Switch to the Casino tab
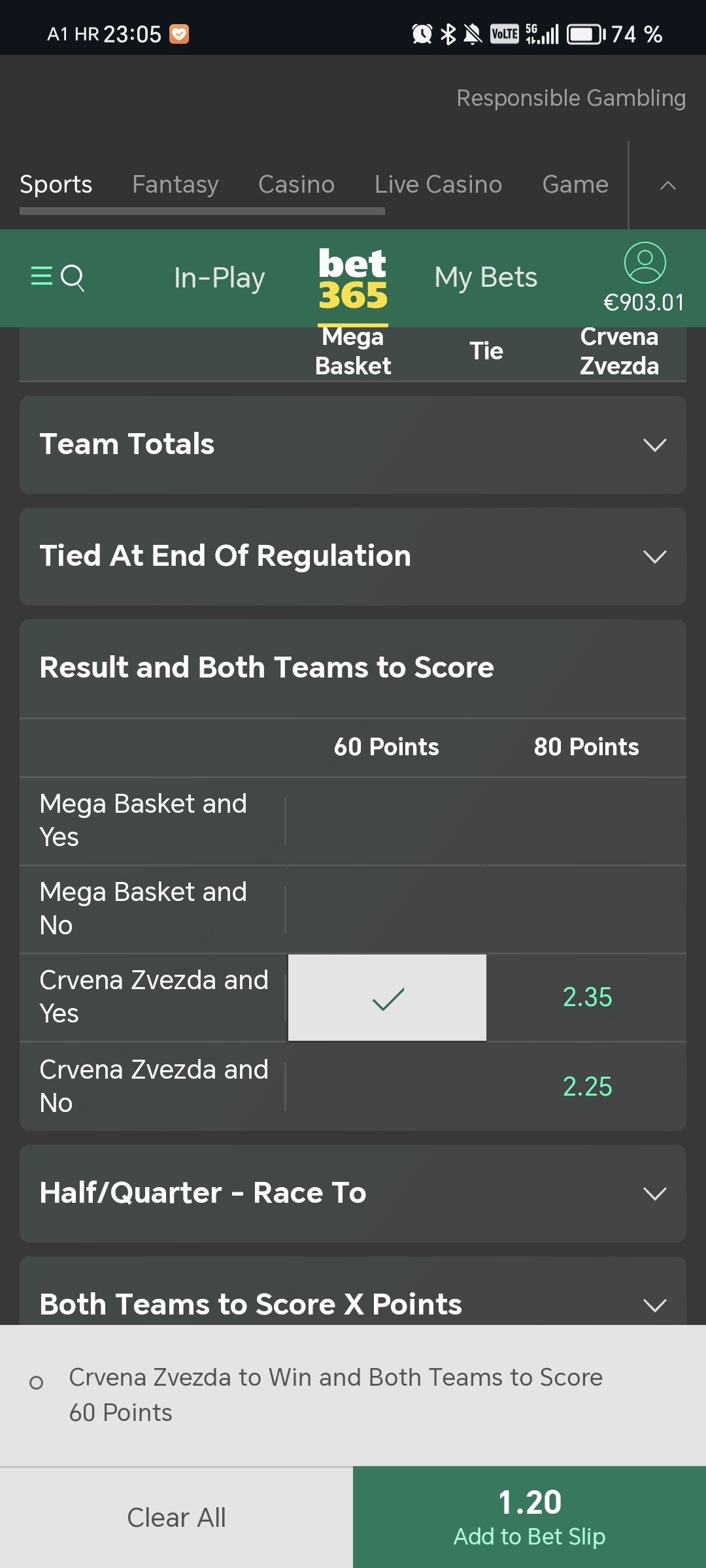Viewport: 706px width, 1568px height. tap(296, 185)
